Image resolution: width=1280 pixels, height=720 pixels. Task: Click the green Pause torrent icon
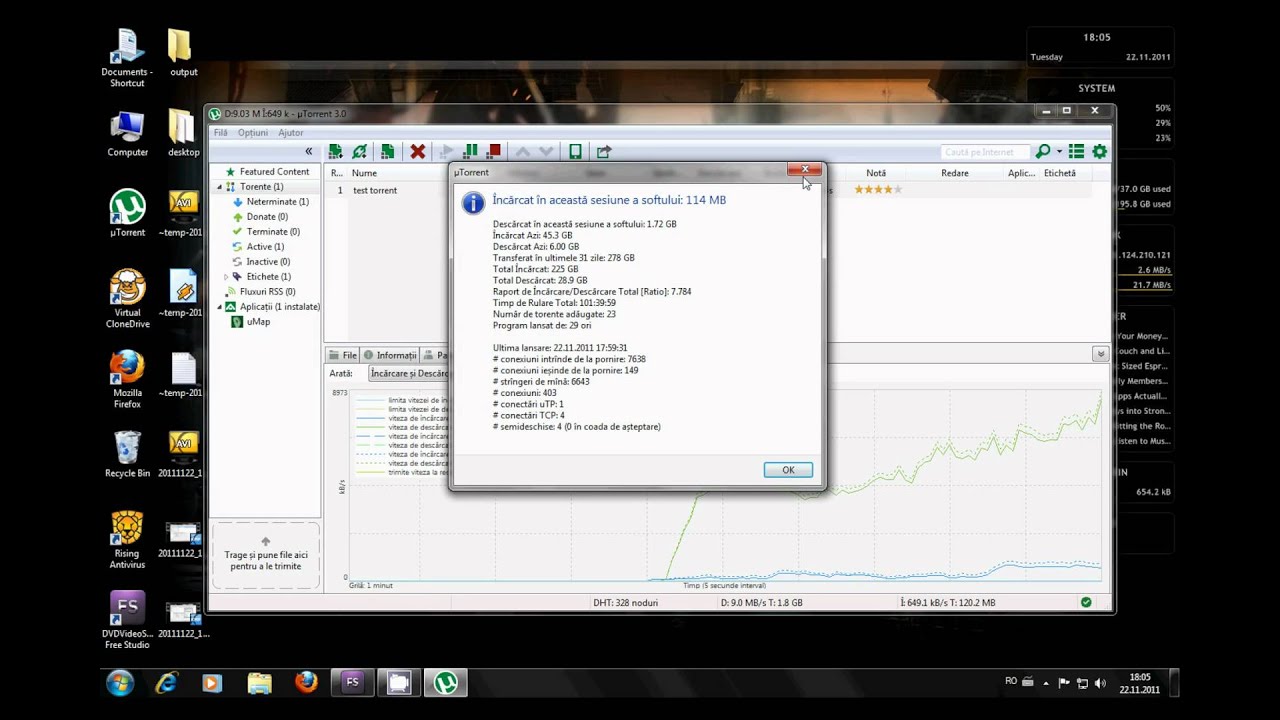pyautogui.click(x=470, y=152)
